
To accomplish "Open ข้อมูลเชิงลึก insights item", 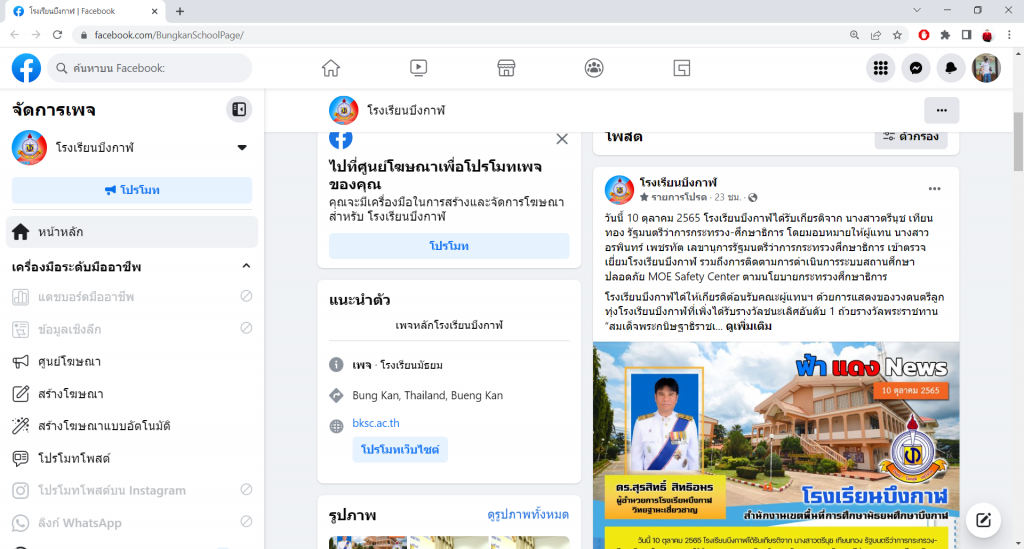I will 132,329.
